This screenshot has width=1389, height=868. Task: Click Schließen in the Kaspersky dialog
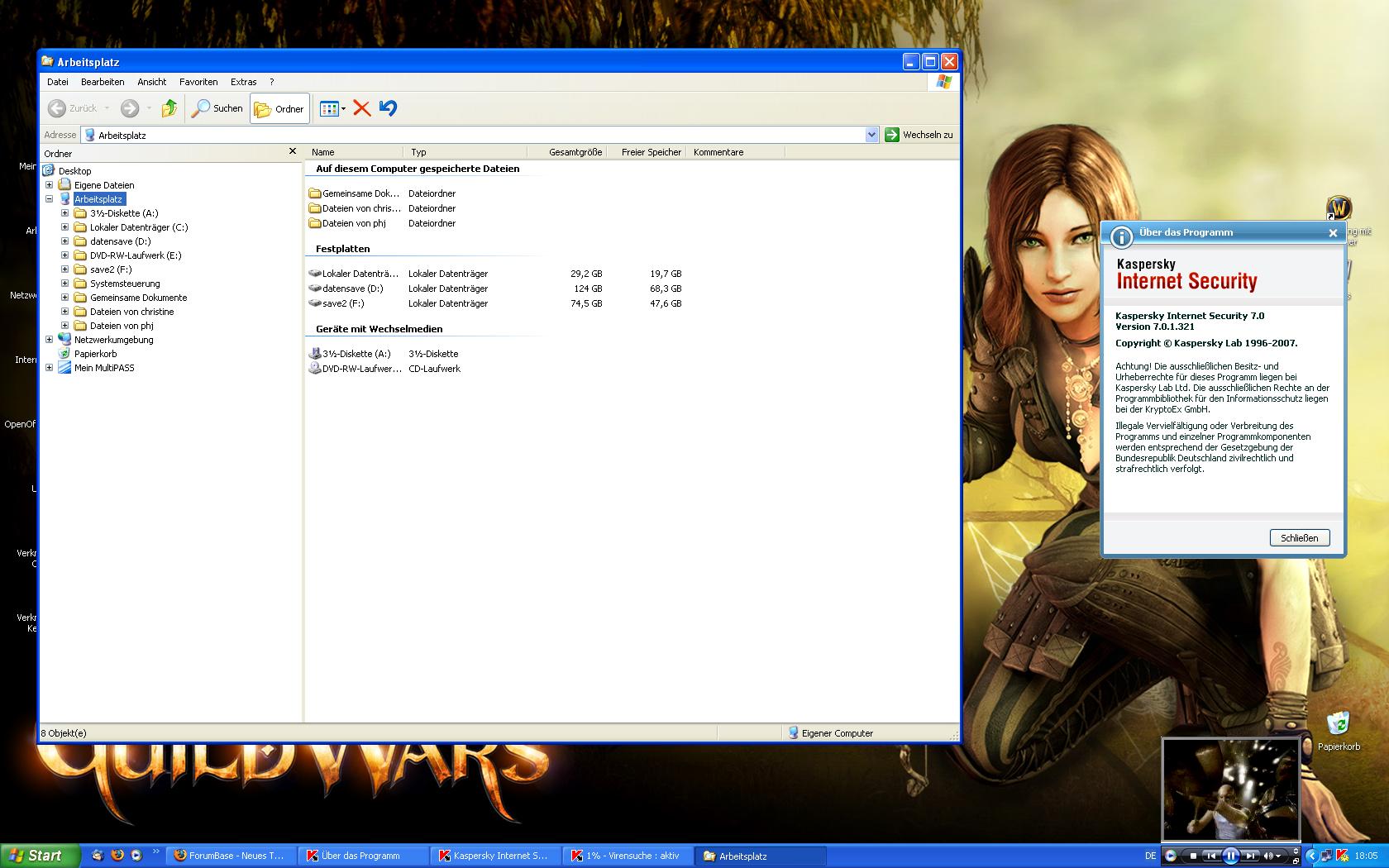1299,538
